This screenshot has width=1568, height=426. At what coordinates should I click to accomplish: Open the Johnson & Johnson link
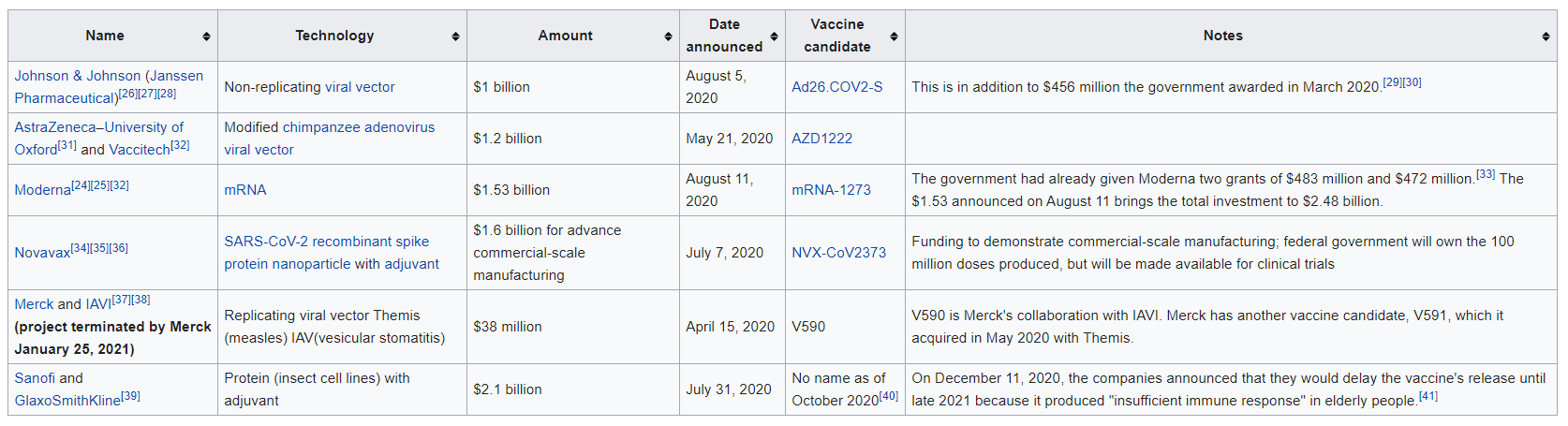77,76
